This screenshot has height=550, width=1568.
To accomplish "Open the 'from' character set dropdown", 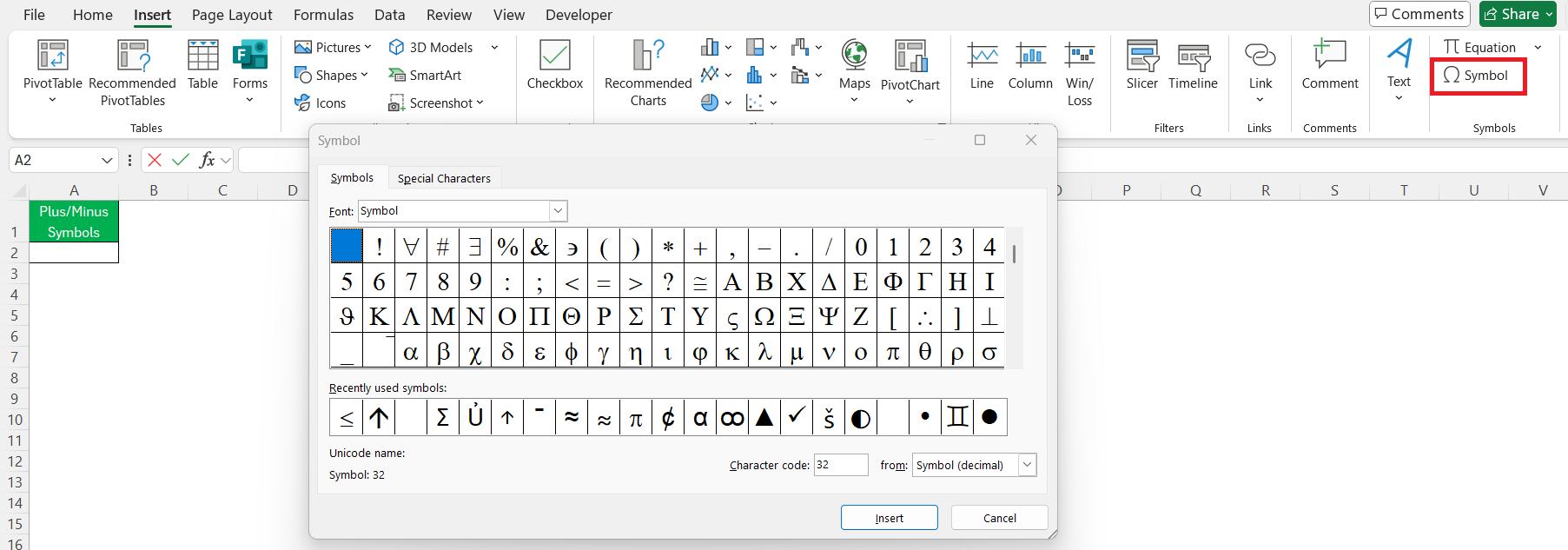I will (1027, 465).
